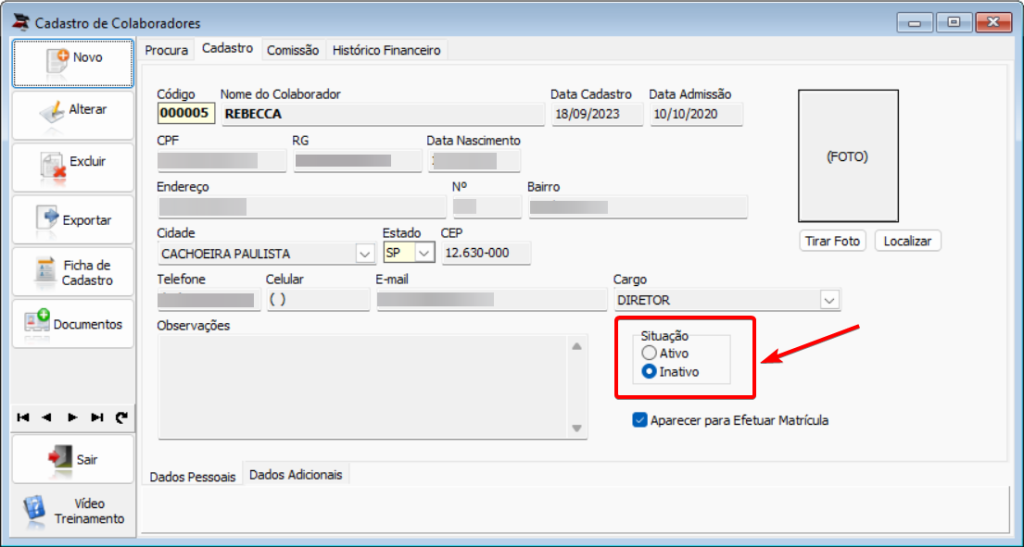
Task: Open the Histórico Financeiro tab
Action: 387,50
